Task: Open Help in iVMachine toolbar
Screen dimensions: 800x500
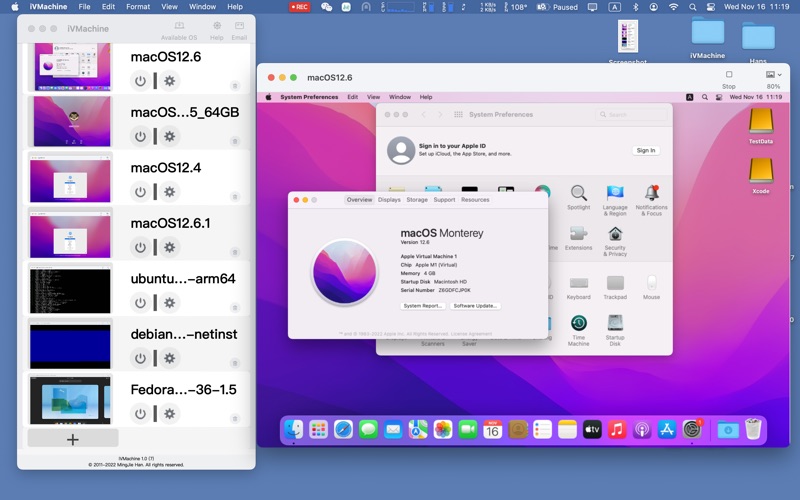Action: click(217, 31)
